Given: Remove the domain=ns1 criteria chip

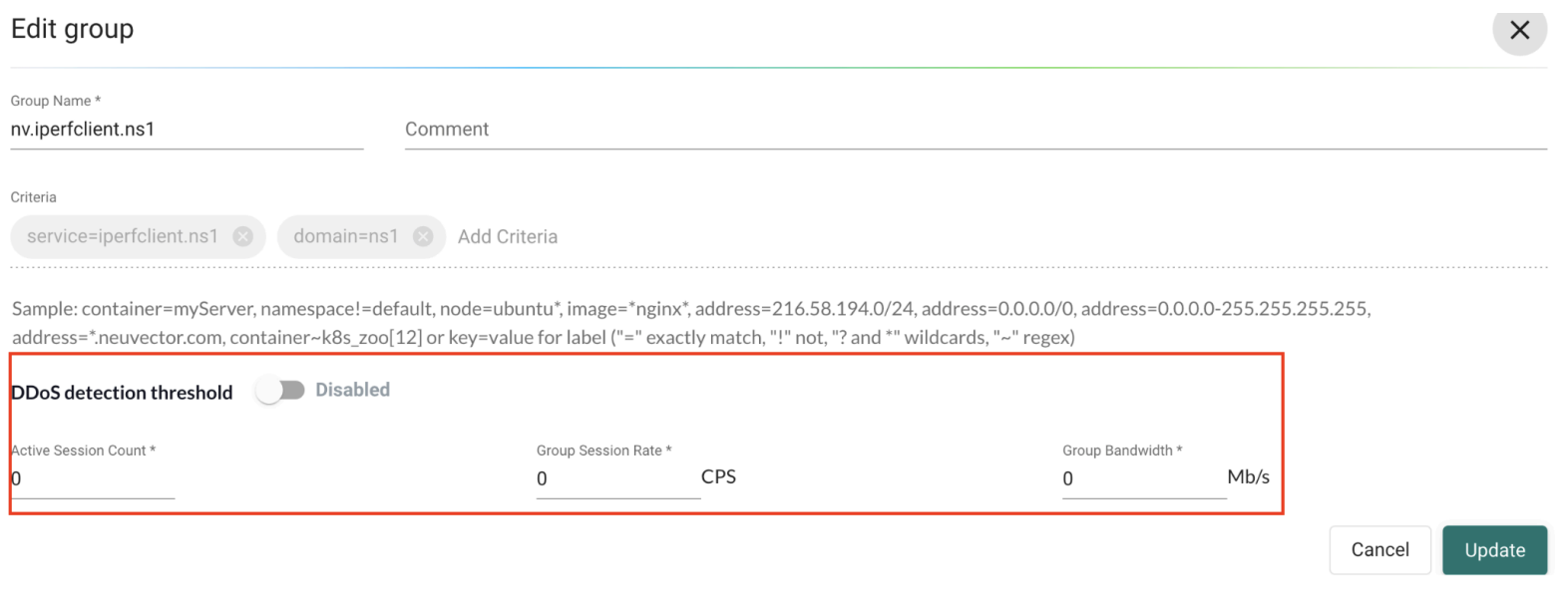Looking at the screenshot, I should 423,236.
